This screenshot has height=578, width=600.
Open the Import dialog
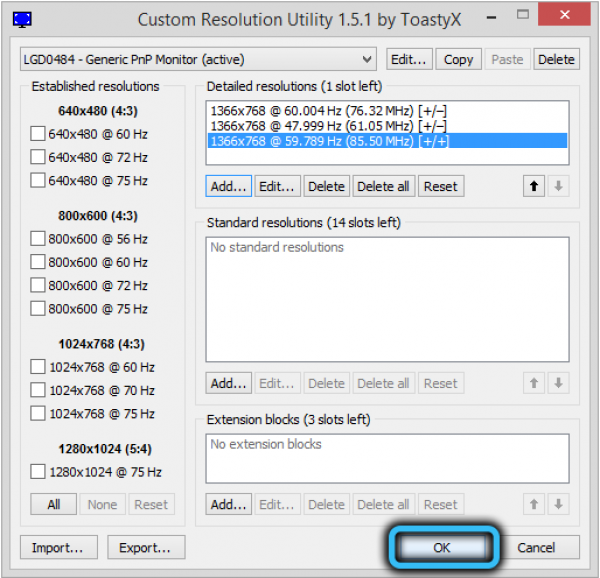click(59, 547)
